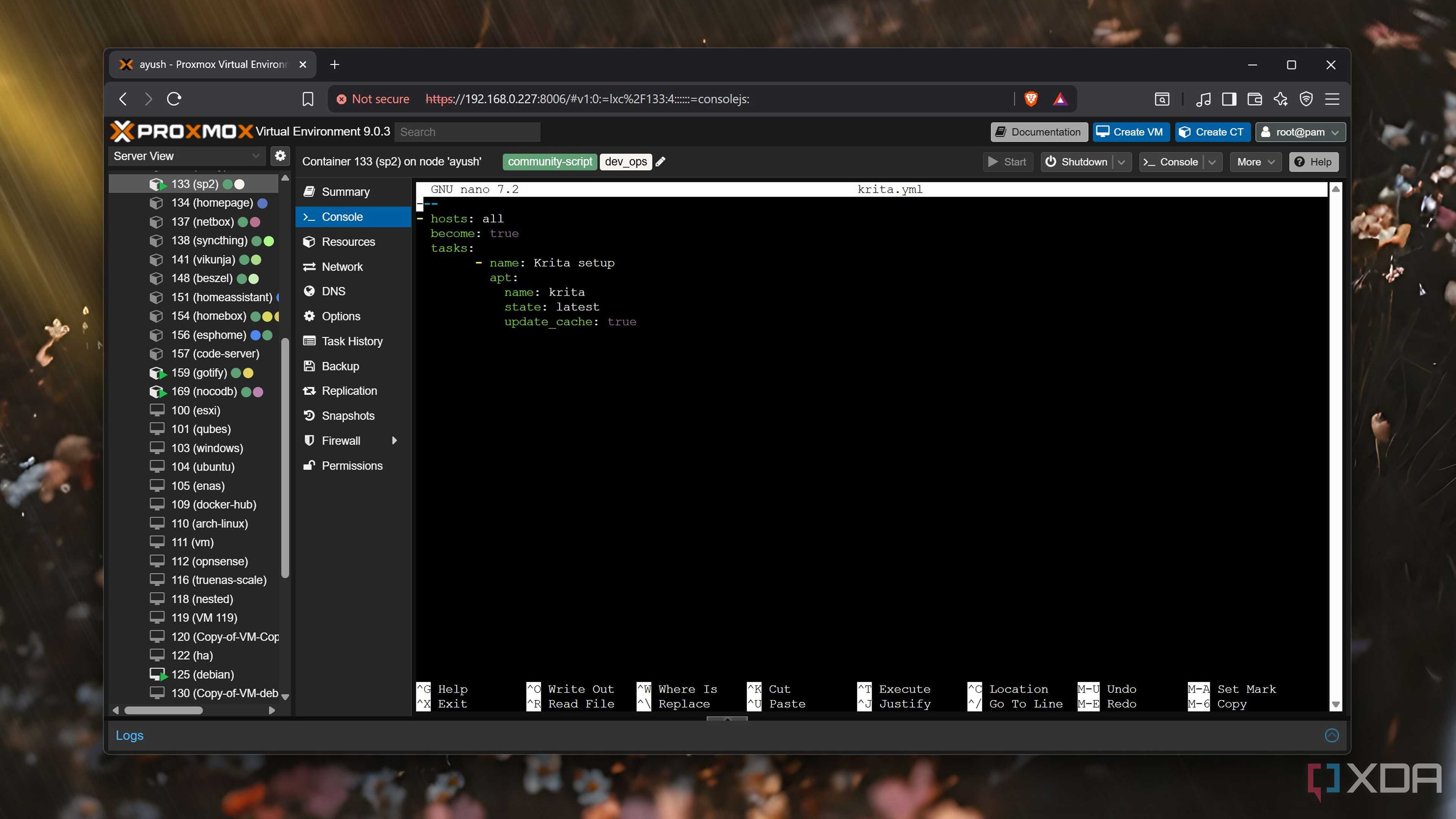This screenshot has width=1456, height=819.
Task: Select VM 100 (esxi)
Action: click(193, 410)
